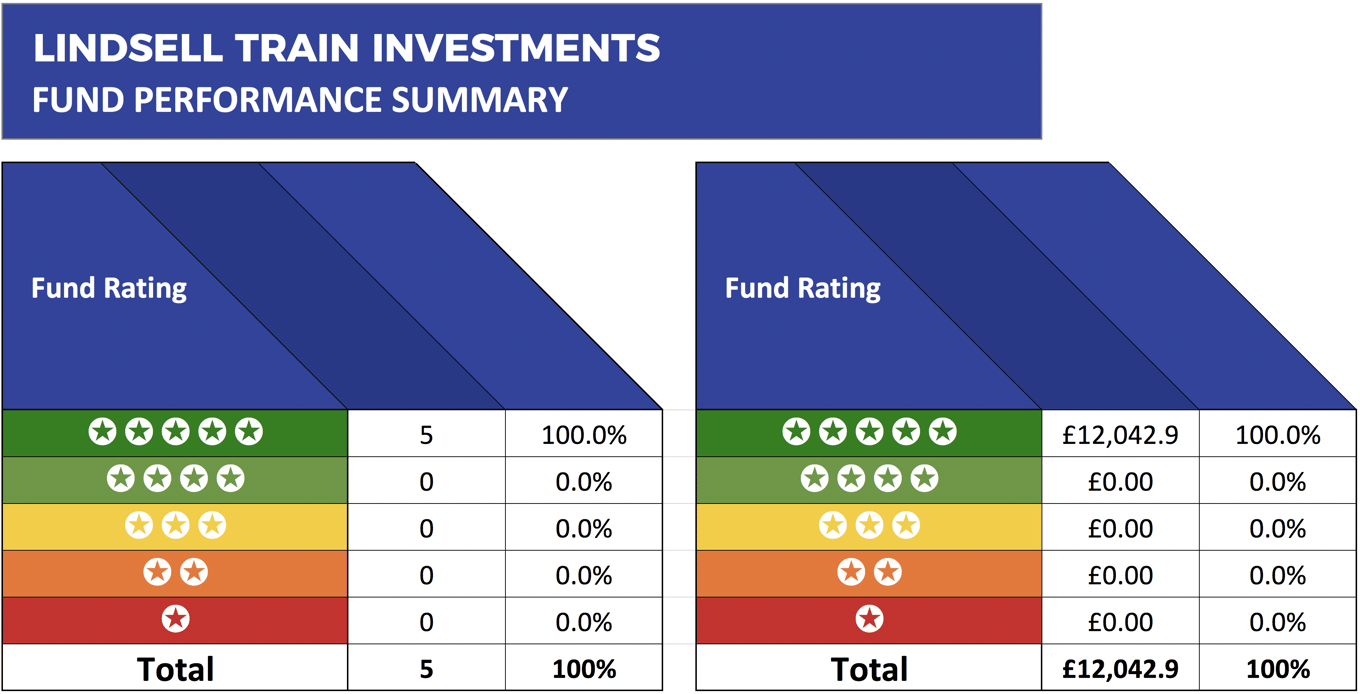Click the £12,042.9 value in five-star row
The height and width of the screenshot is (694, 1360).
click(1120, 435)
